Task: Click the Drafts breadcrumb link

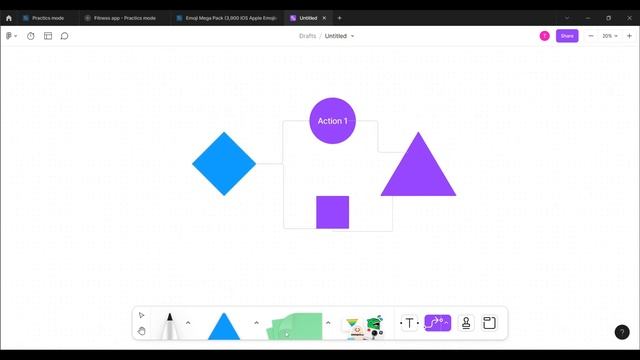Action: point(307,36)
